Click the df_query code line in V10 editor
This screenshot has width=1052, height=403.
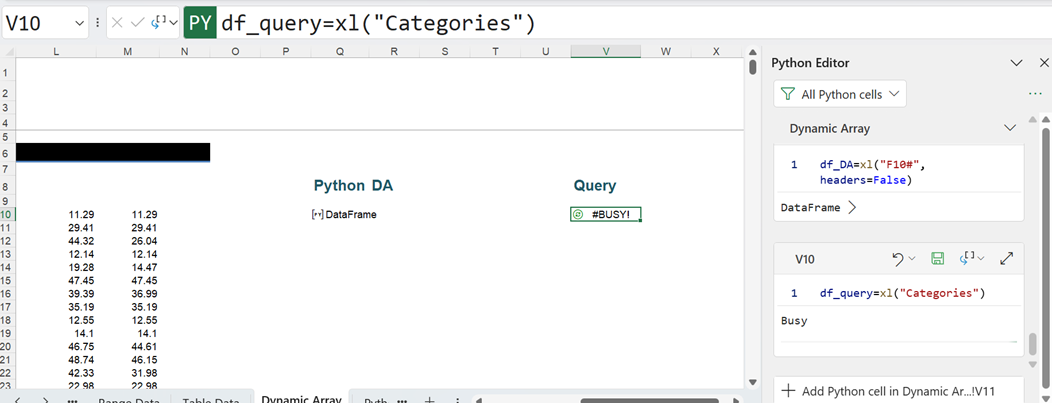[x=902, y=294]
